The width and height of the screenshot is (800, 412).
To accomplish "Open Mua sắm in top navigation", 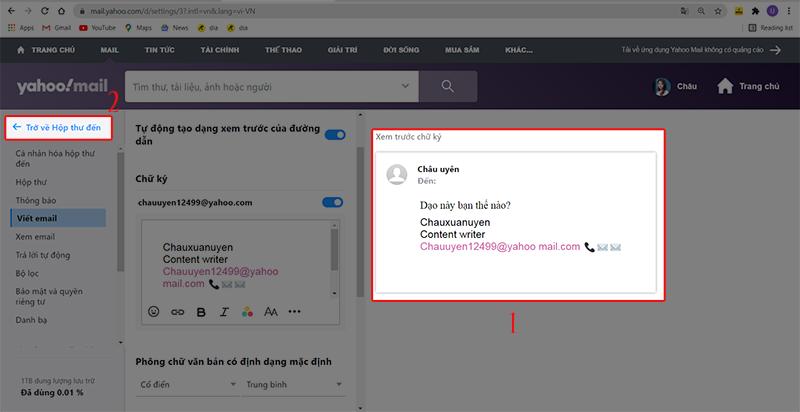I will pos(462,50).
